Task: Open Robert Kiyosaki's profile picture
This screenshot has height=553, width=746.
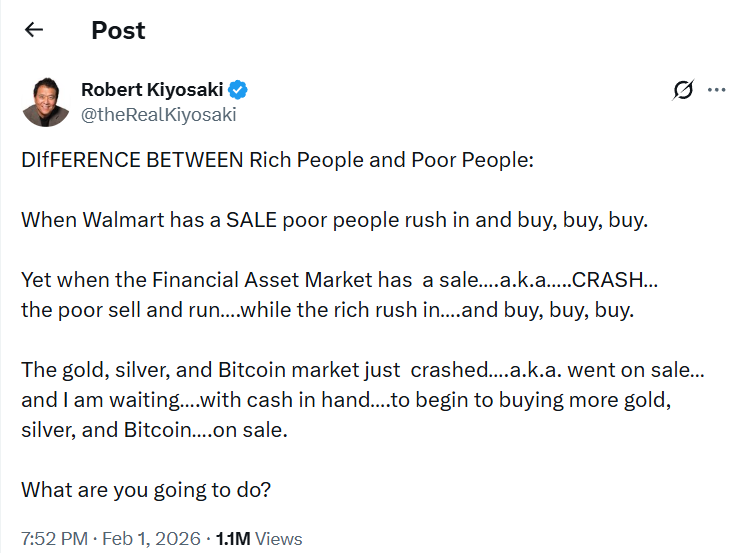Action: 44,101
